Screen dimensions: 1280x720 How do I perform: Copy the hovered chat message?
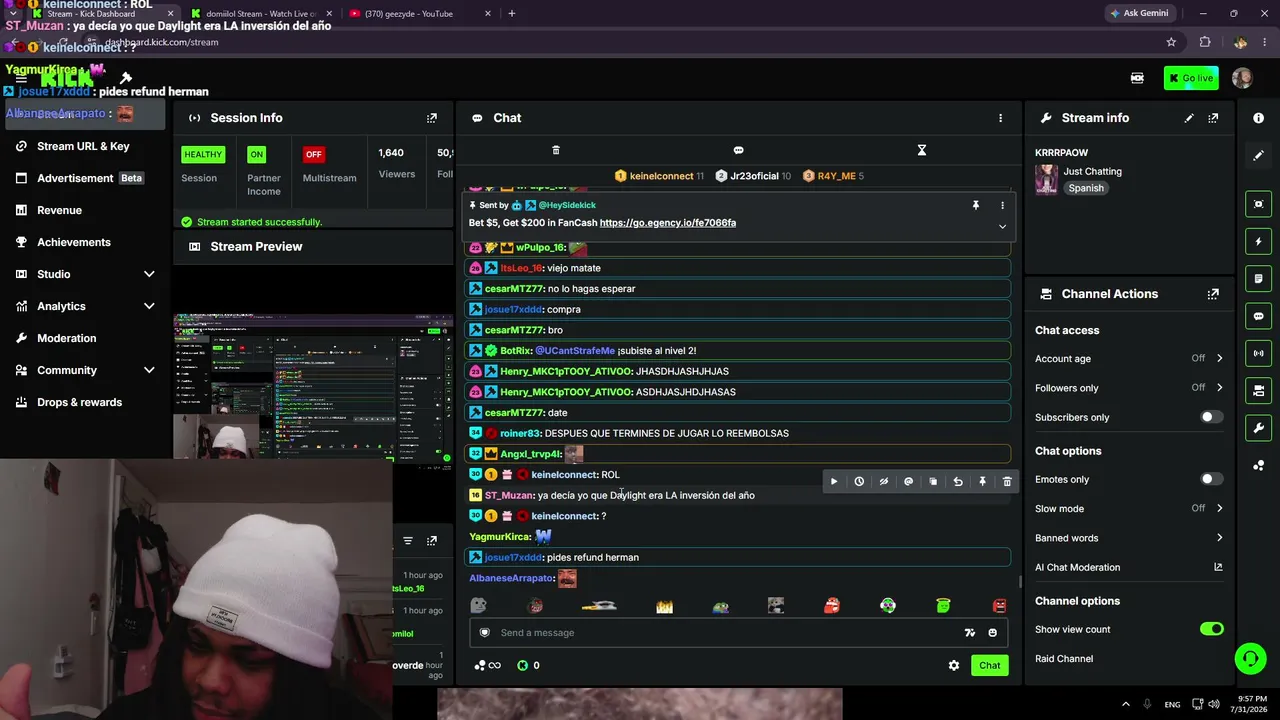[x=933, y=482]
